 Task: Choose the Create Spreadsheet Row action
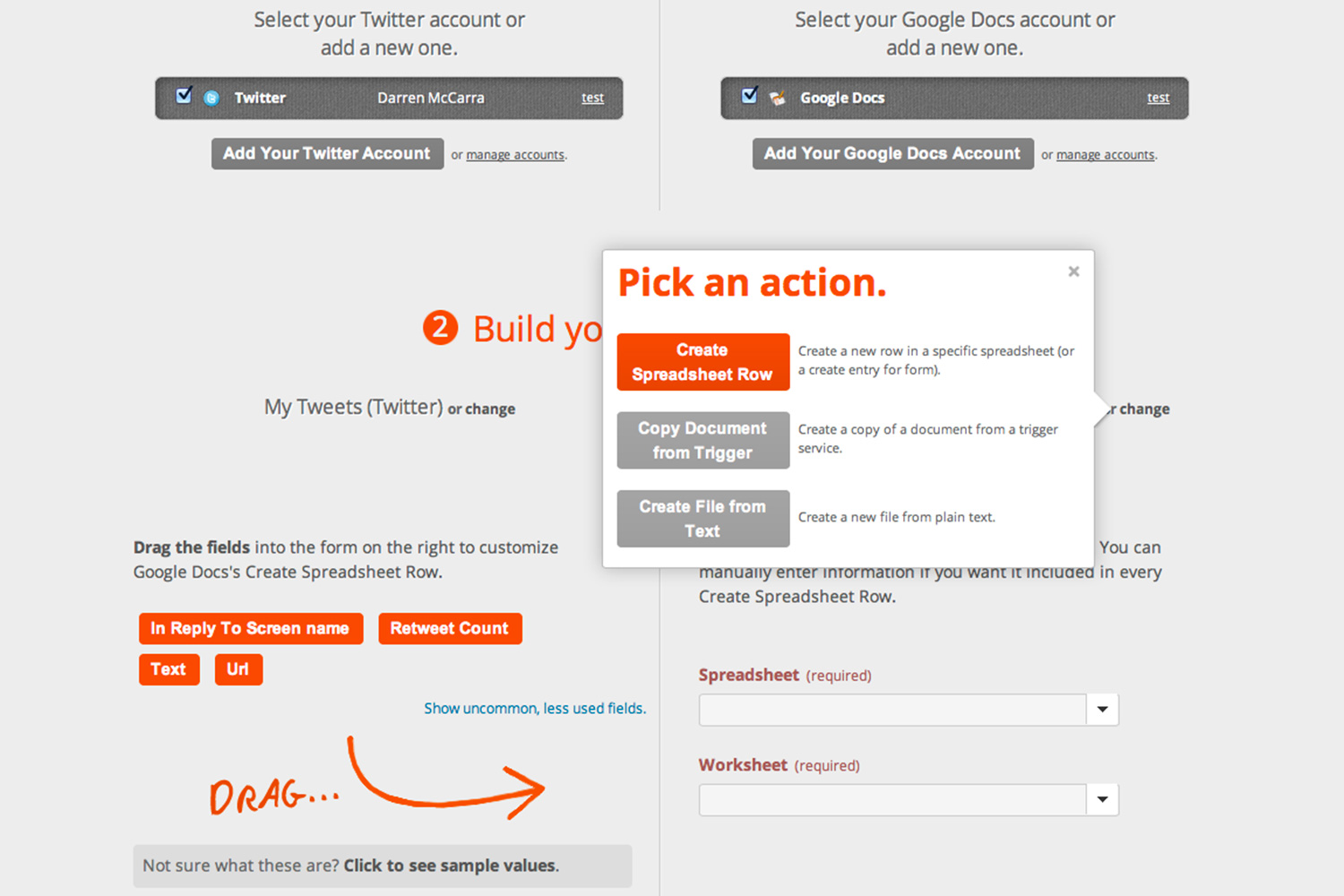coord(702,362)
